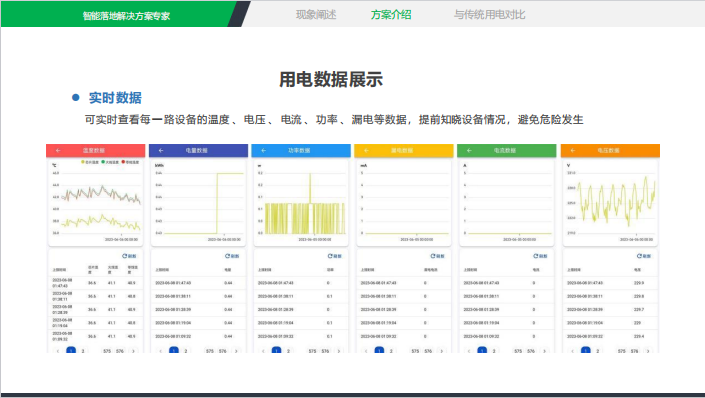Image resolution: width=705 pixels, height=398 pixels.
Task: Refresh the temperature data table
Action: point(129,256)
